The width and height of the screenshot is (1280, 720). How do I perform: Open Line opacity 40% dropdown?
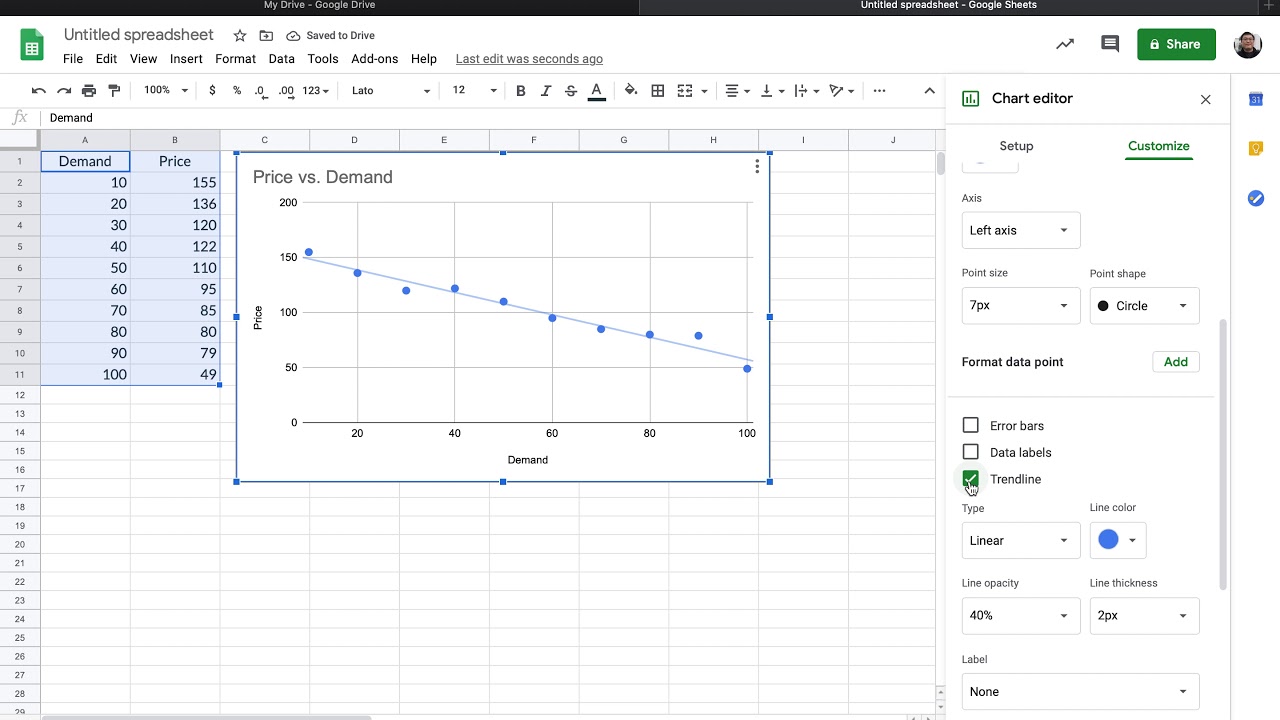[1020, 615]
